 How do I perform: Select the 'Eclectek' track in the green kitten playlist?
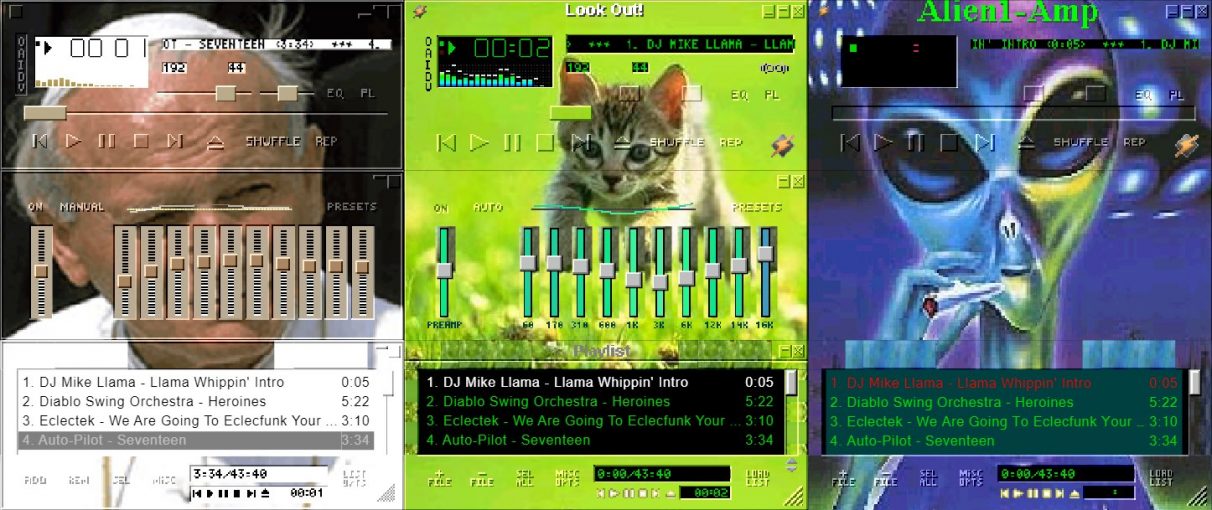(x=600, y=421)
